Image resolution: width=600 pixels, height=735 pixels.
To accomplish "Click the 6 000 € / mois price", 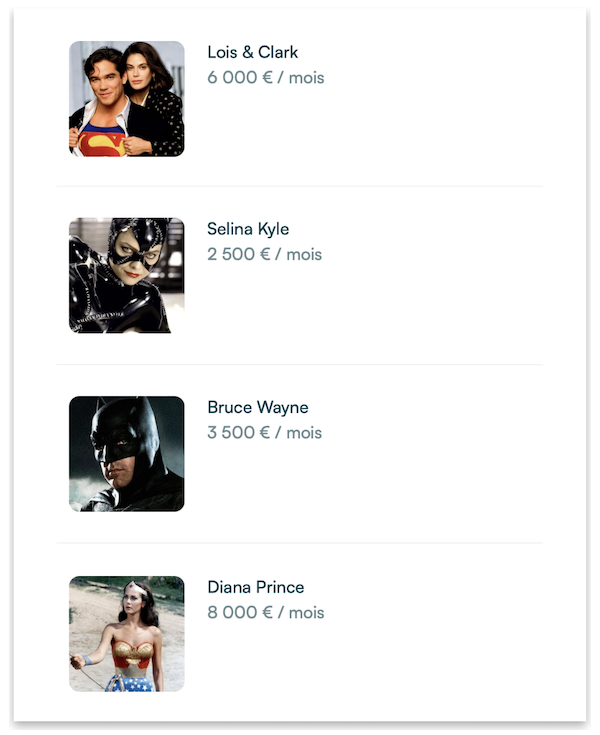I will (x=265, y=77).
